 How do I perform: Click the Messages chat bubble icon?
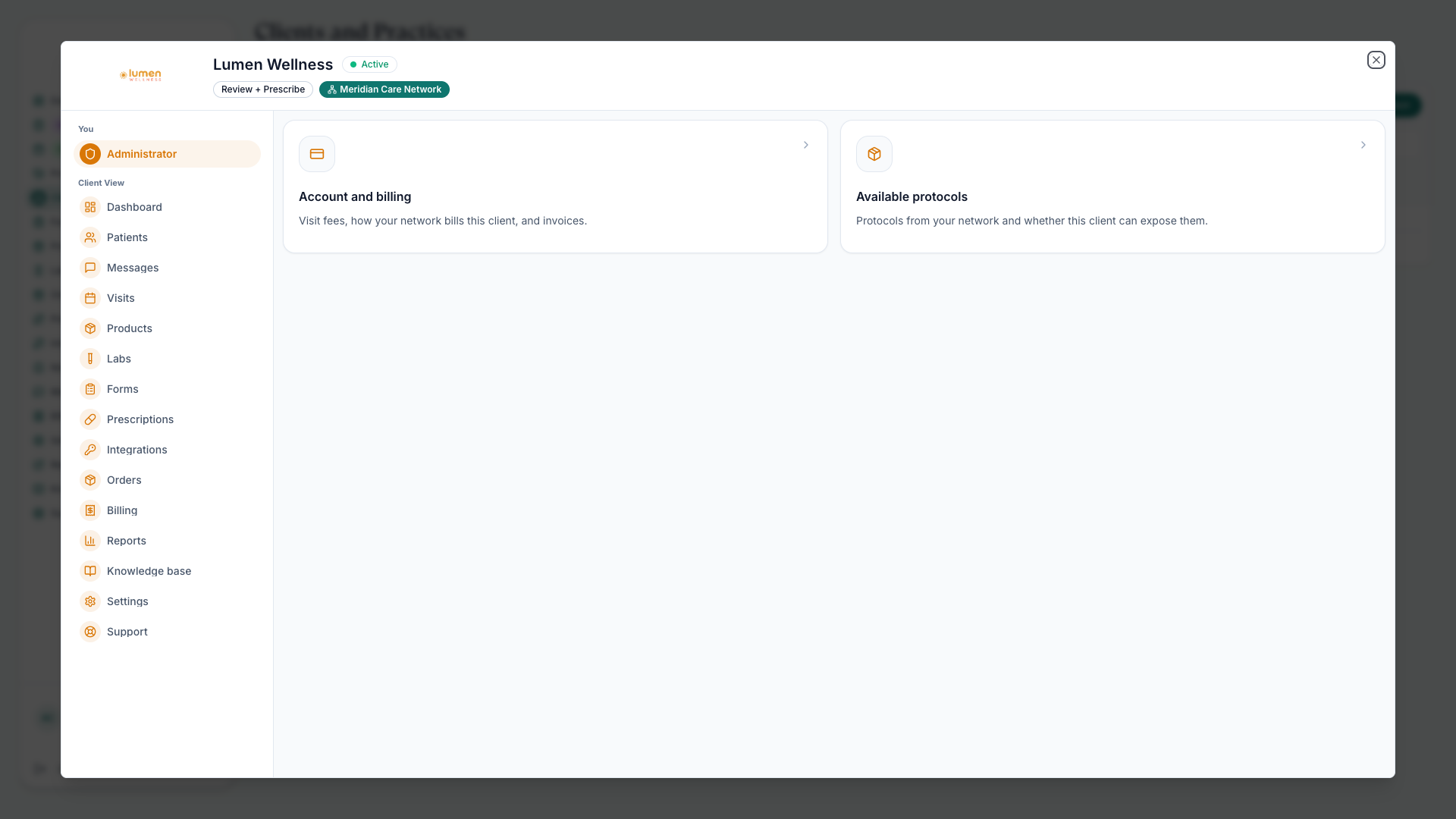click(x=90, y=268)
